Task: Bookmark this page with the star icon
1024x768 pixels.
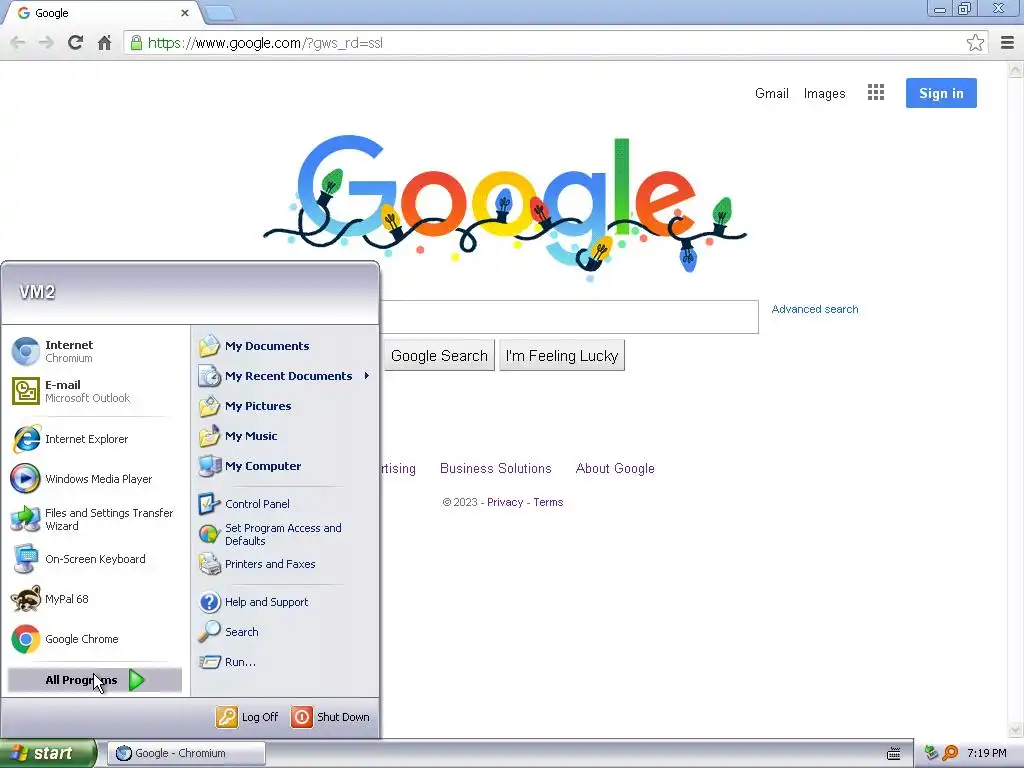Action: [x=975, y=43]
